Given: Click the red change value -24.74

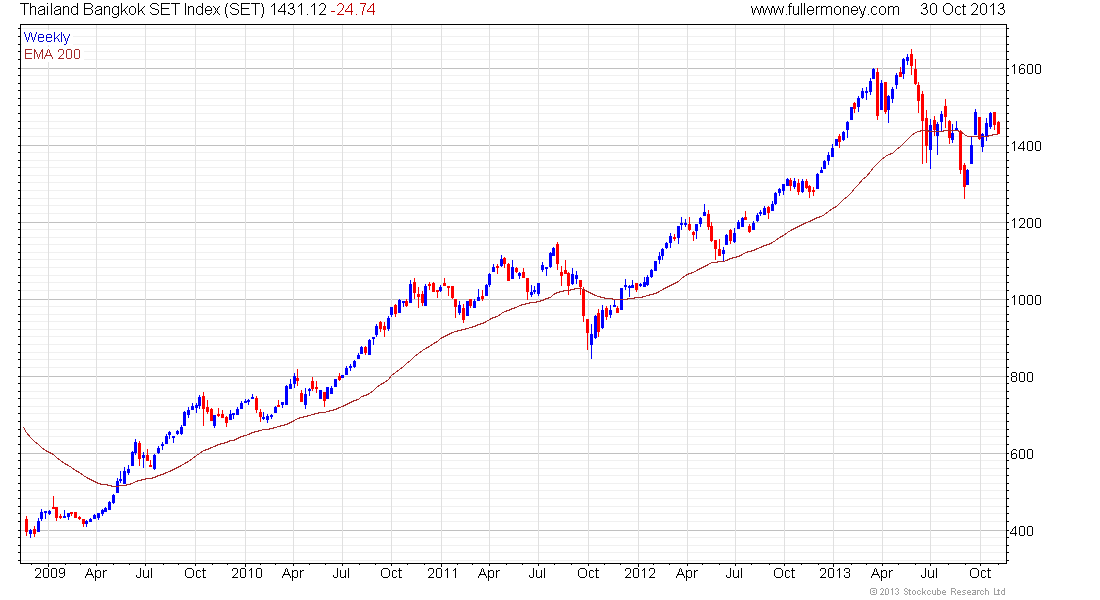Looking at the screenshot, I should click(x=353, y=10).
